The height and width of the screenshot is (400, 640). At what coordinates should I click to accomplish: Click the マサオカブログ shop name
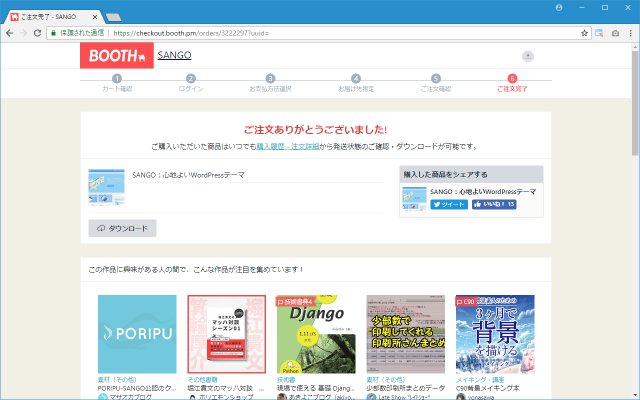click(x=130, y=397)
